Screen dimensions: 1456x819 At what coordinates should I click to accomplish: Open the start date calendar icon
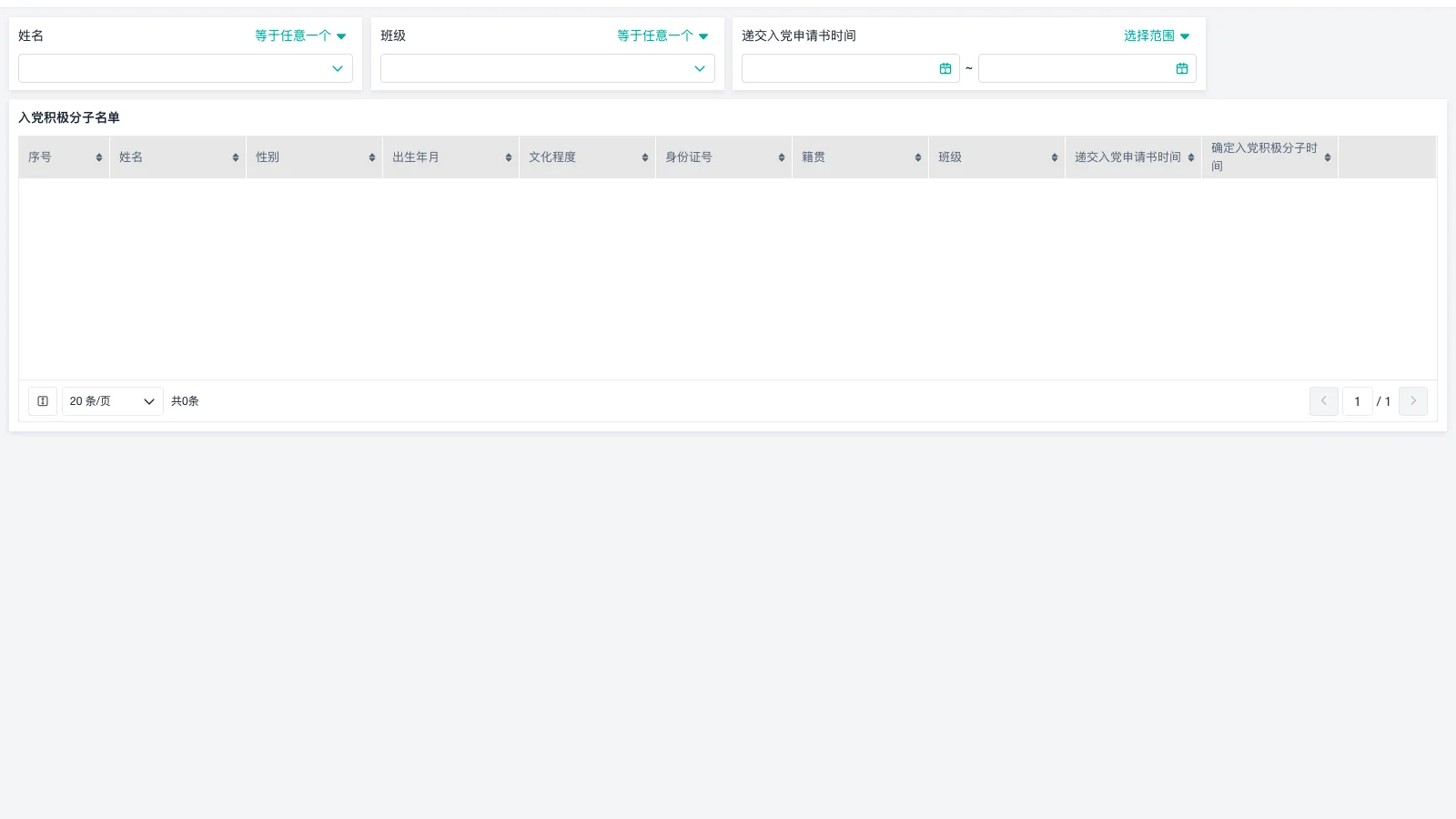click(x=945, y=68)
